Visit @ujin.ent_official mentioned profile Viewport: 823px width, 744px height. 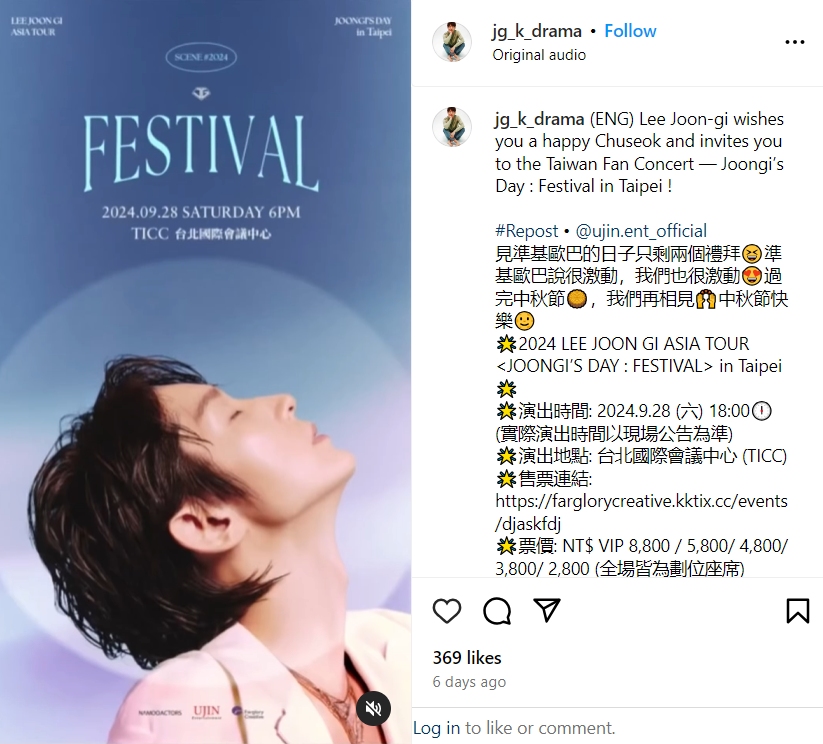pyautogui.click(x=641, y=231)
